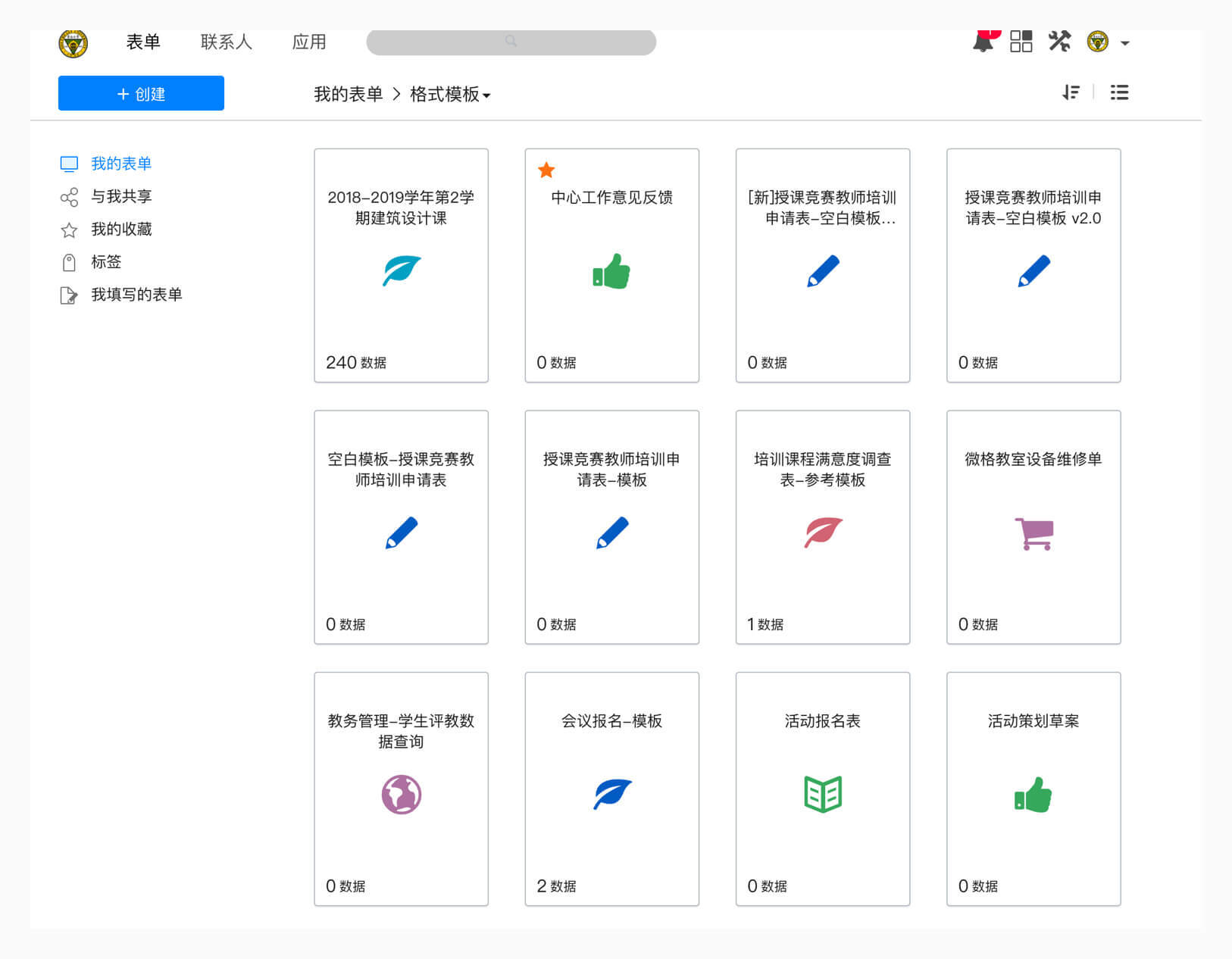Expand the account dropdown arrow
The image size is (1232, 959).
(x=1125, y=43)
